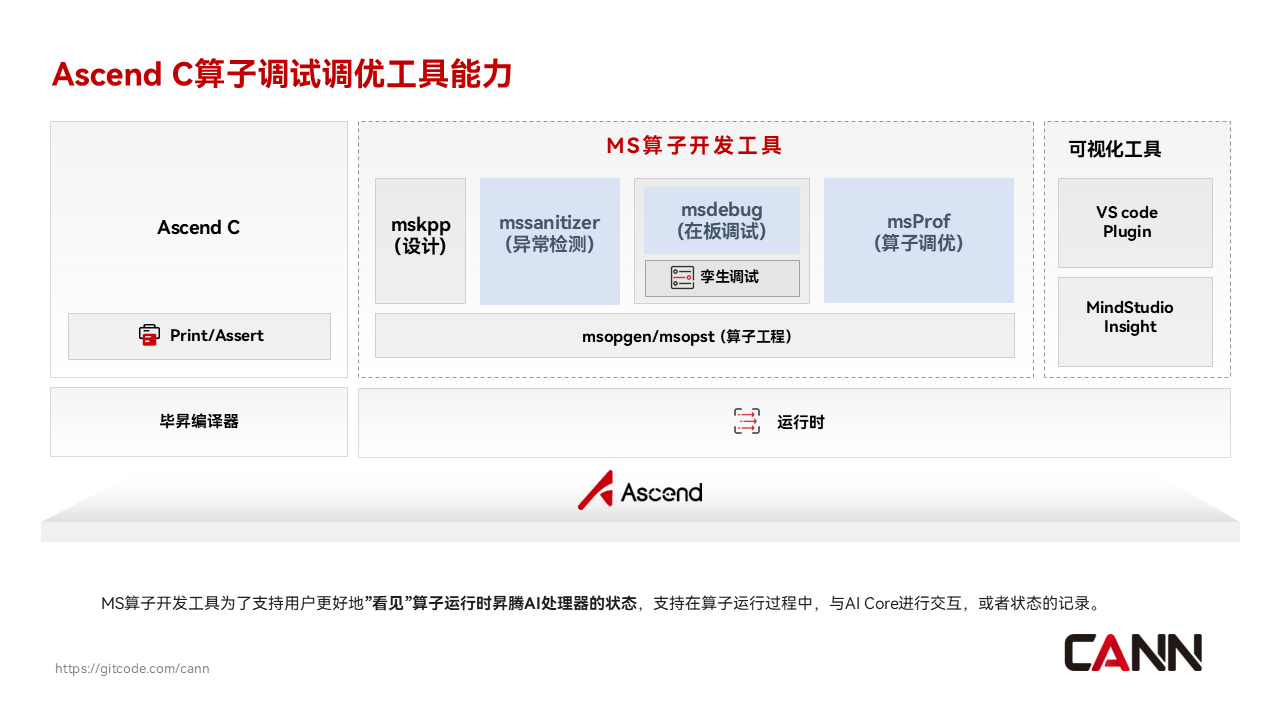Click the runtime icon beside 运行时
This screenshot has width=1280, height=720.
[x=747, y=422]
